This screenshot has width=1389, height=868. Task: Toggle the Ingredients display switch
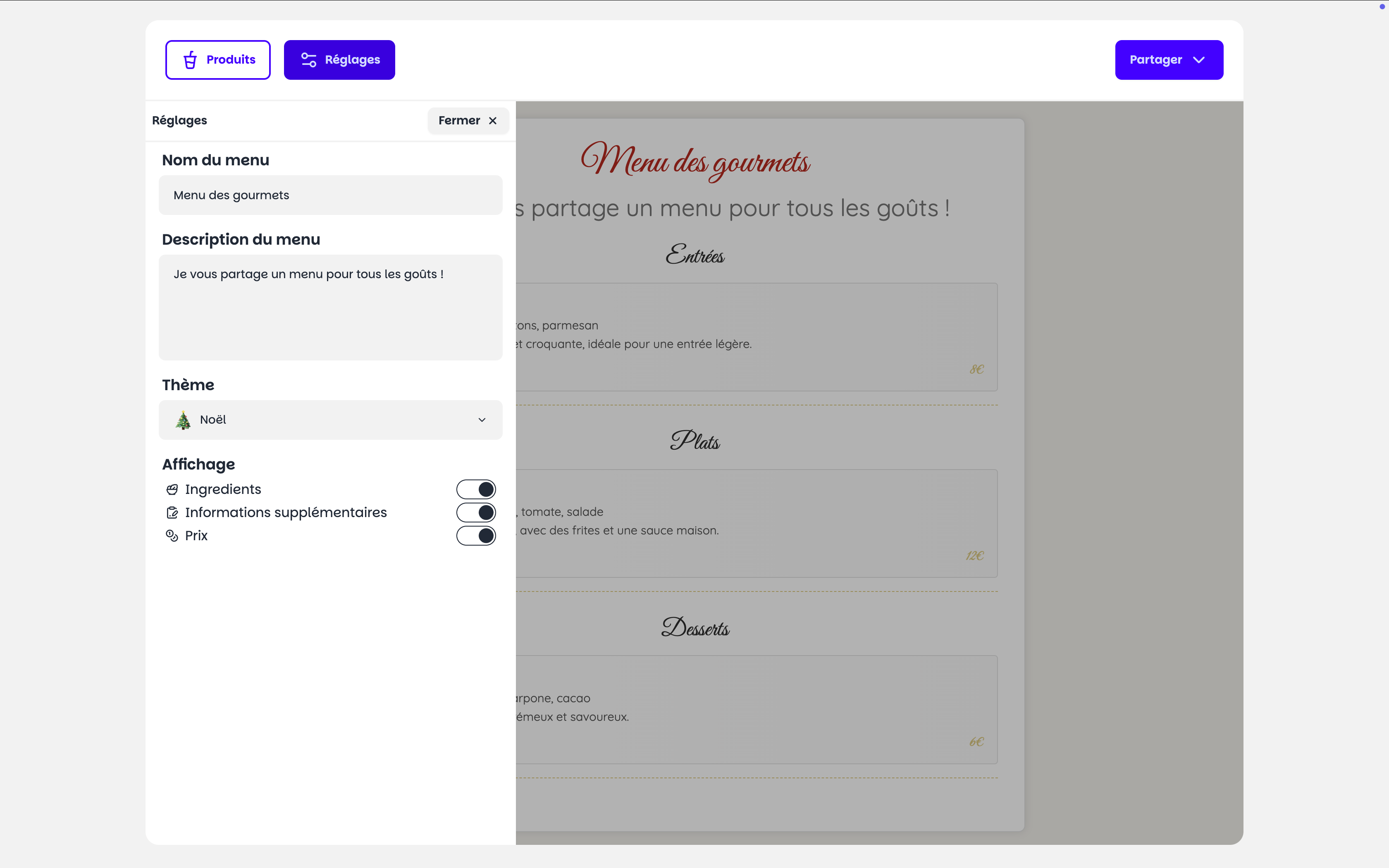[x=476, y=489]
